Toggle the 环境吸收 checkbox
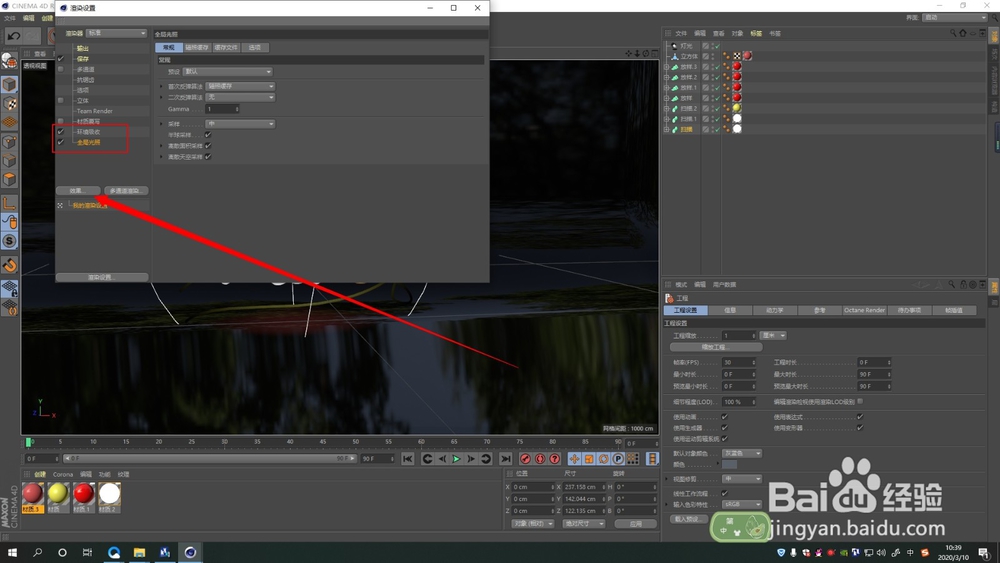 tap(61, 131)
